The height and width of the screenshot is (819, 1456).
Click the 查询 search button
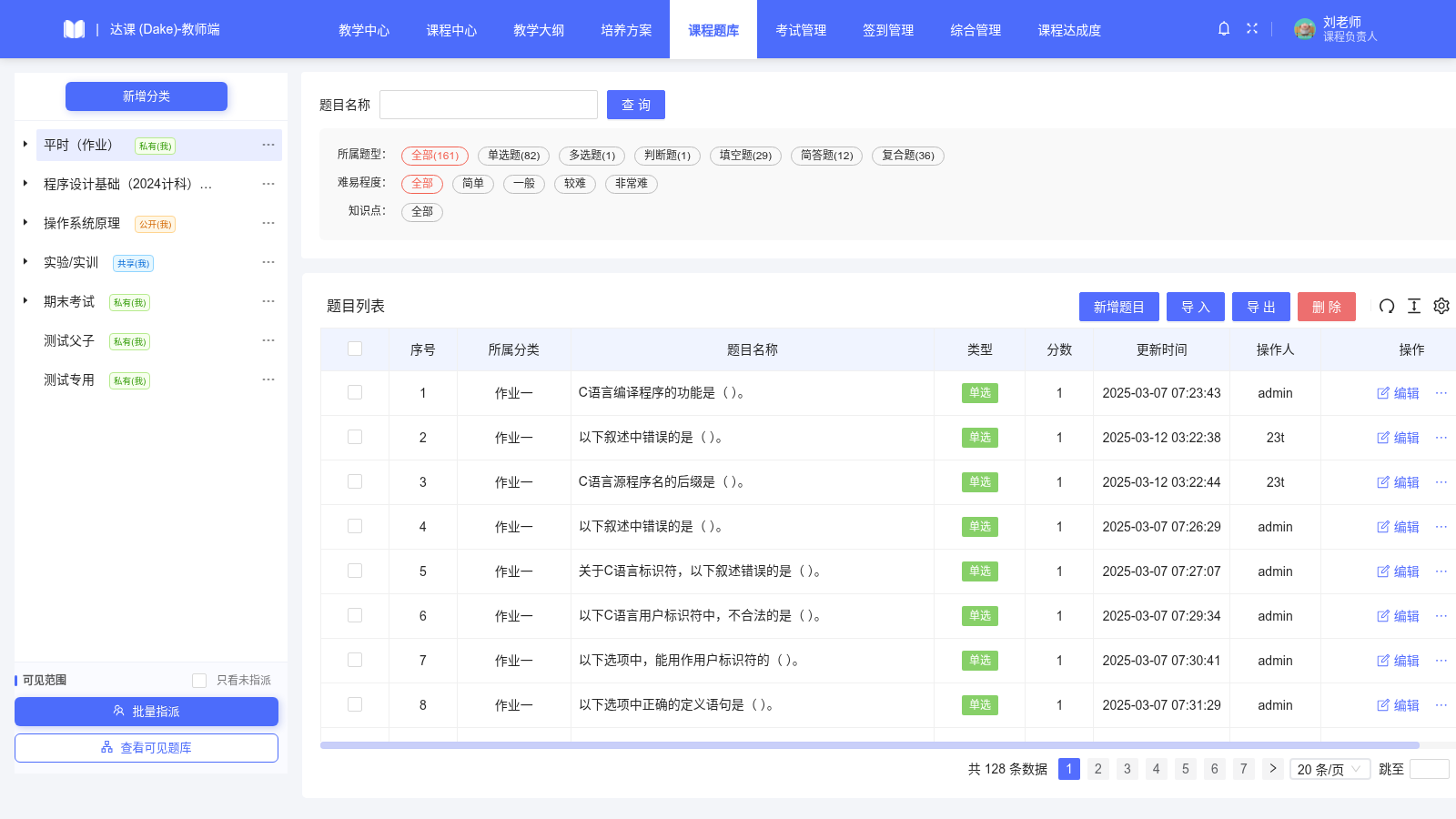pyautogui.click(x=636, y=105)
